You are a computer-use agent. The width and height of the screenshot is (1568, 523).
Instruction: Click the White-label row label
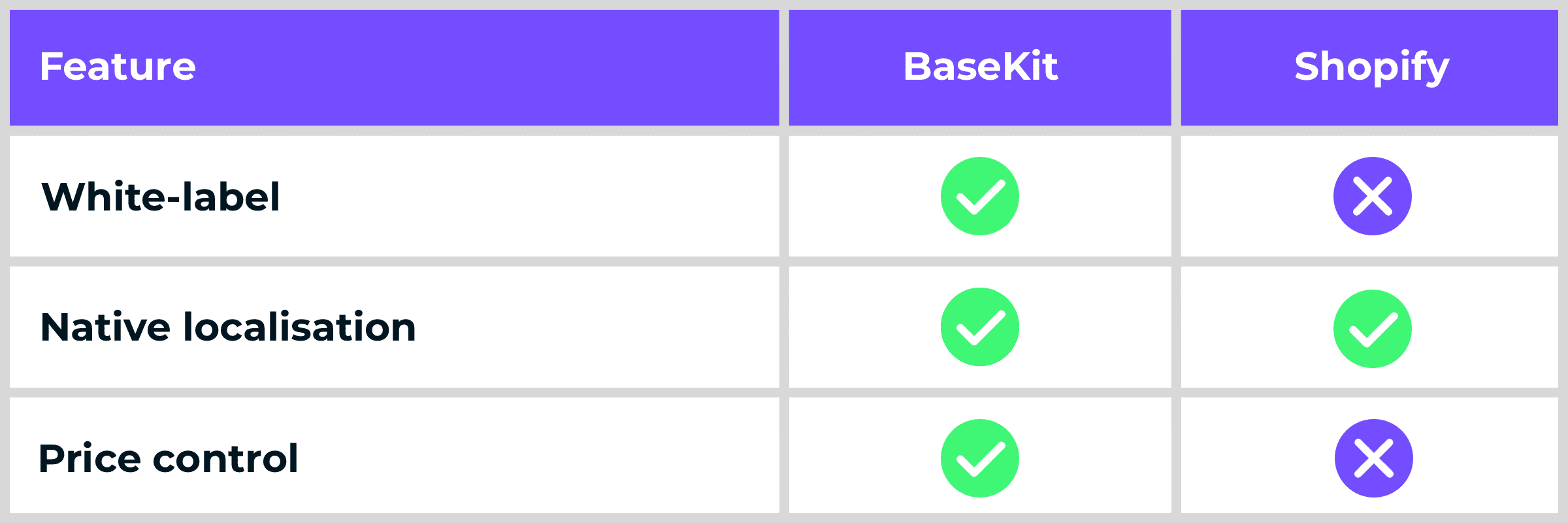point(161,197)
